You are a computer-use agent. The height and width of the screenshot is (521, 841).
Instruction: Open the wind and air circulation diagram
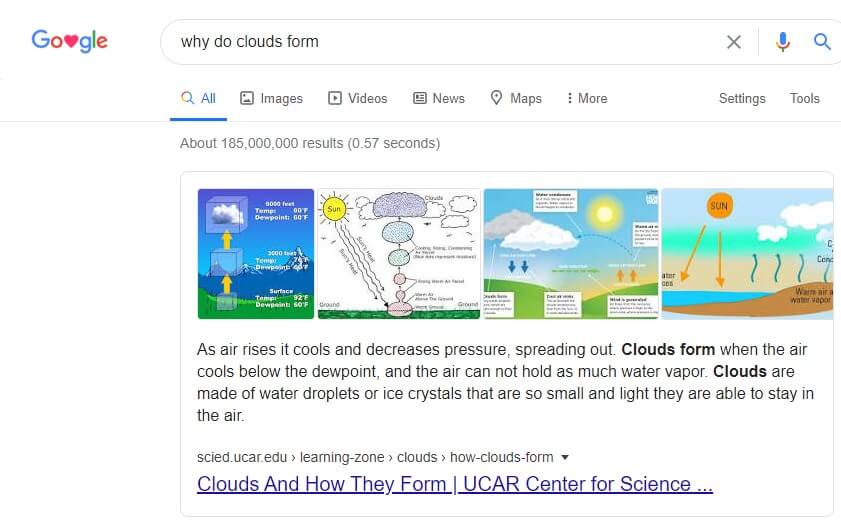coord(570,254)
